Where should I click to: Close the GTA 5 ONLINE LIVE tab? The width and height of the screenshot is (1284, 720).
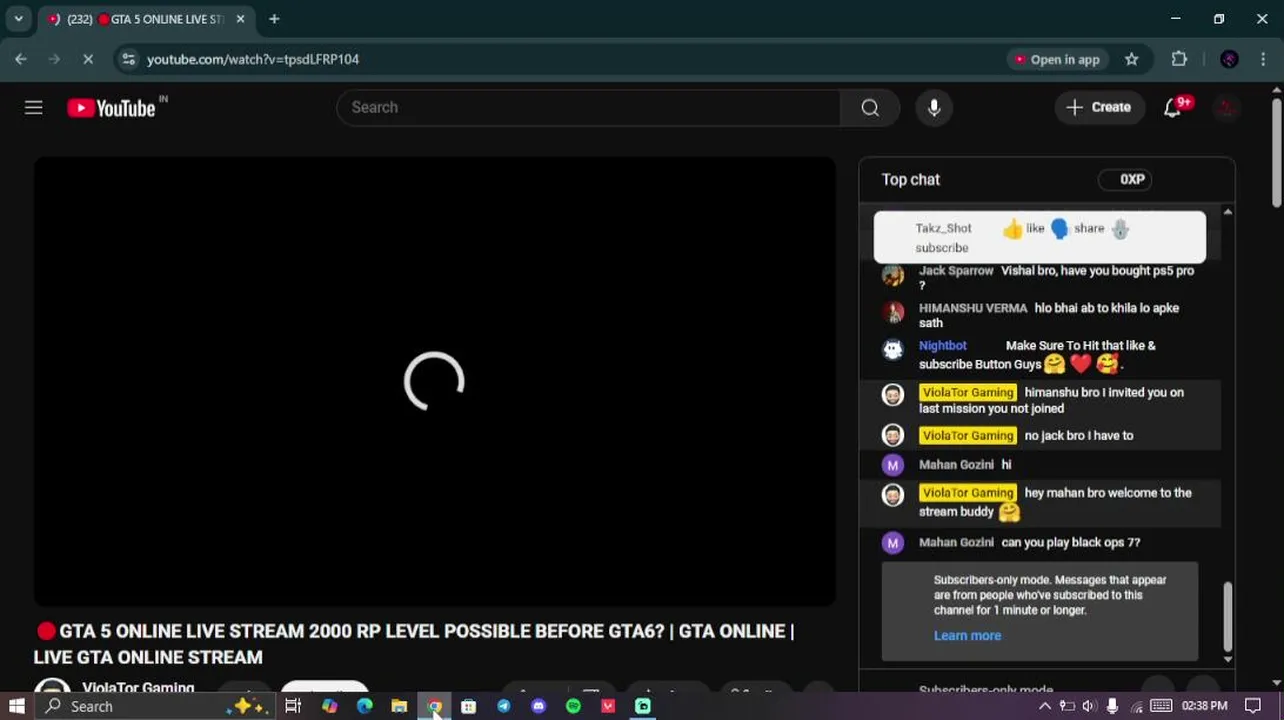pos(240,19)
